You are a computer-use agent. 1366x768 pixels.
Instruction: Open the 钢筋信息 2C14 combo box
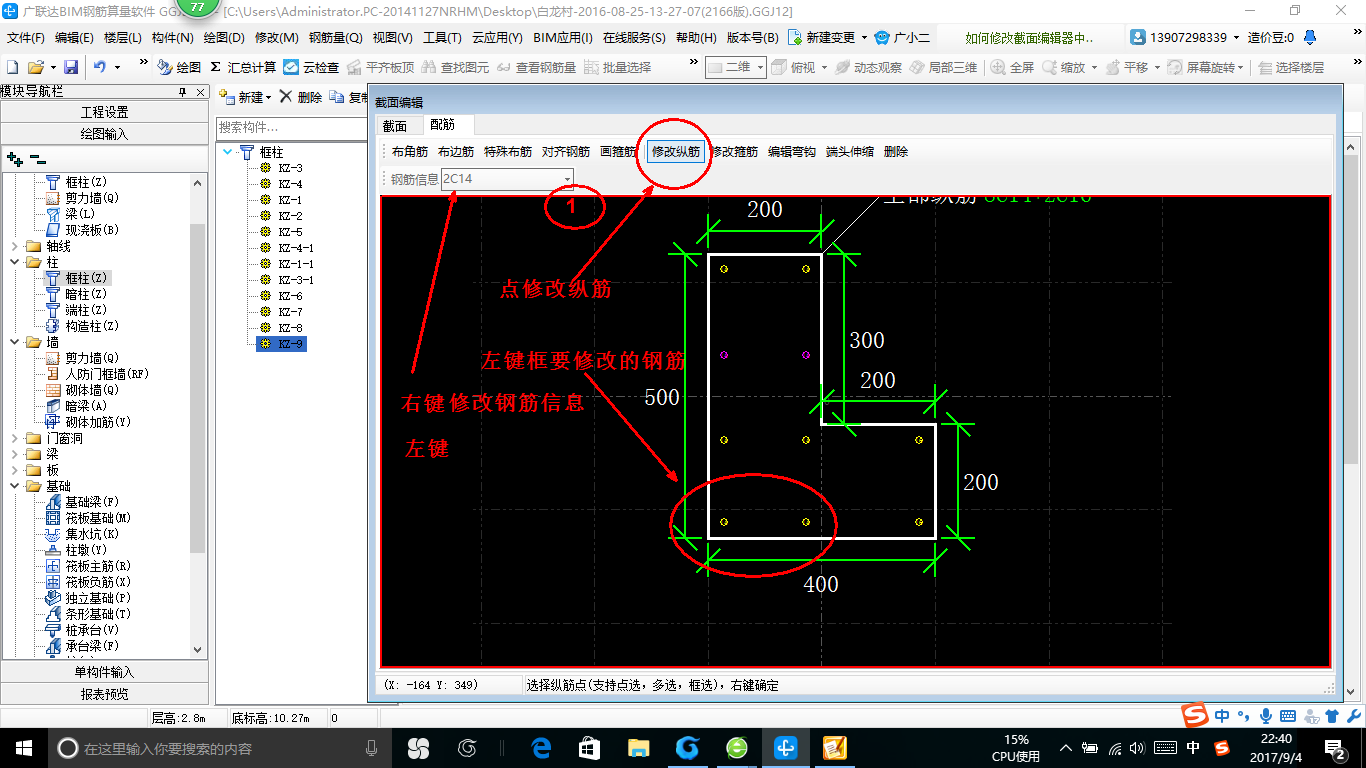(x=508, y=179)
